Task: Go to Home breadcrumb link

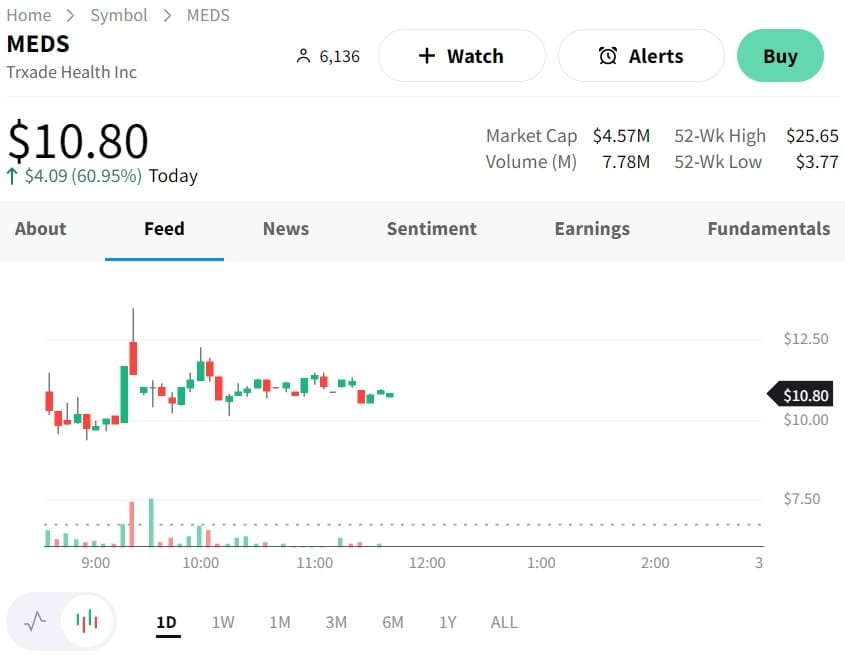Action: pos(29,15)
